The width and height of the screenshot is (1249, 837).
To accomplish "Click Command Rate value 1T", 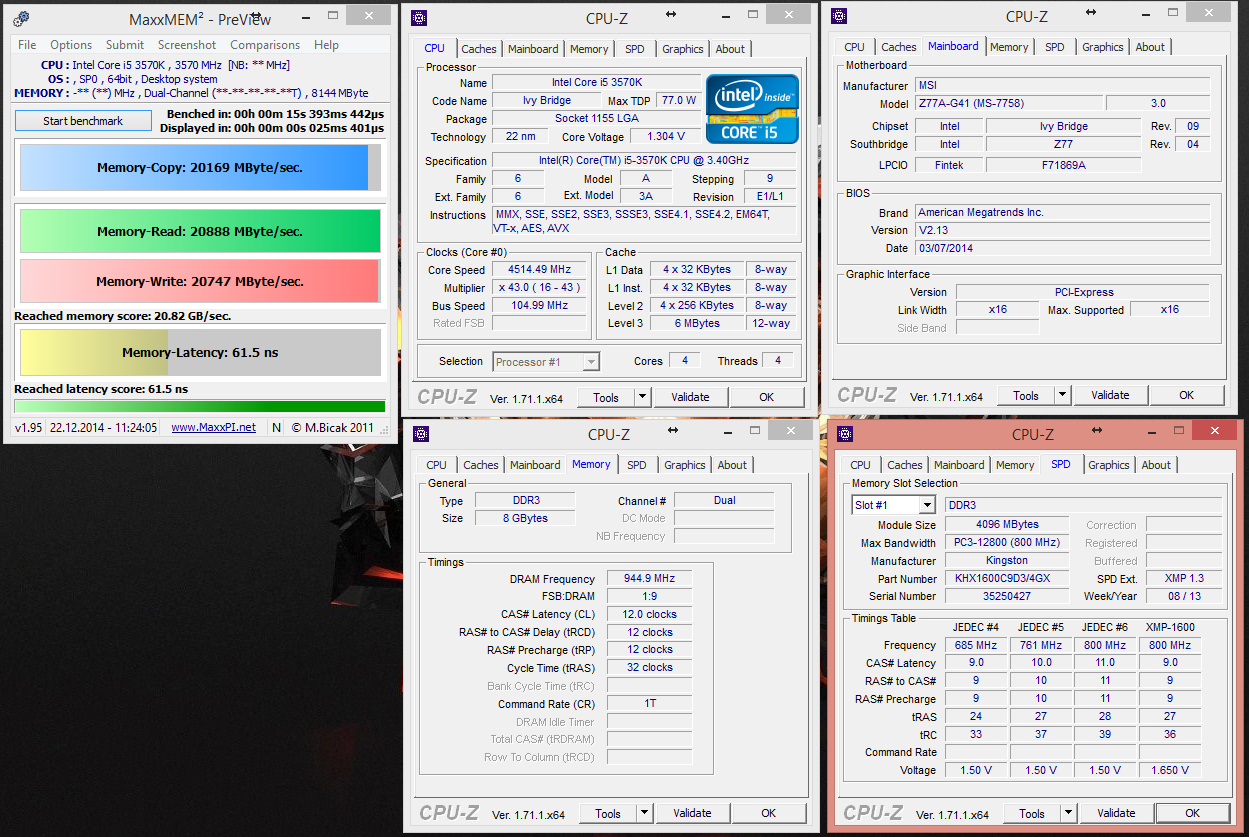I will [x=648, y=704].
